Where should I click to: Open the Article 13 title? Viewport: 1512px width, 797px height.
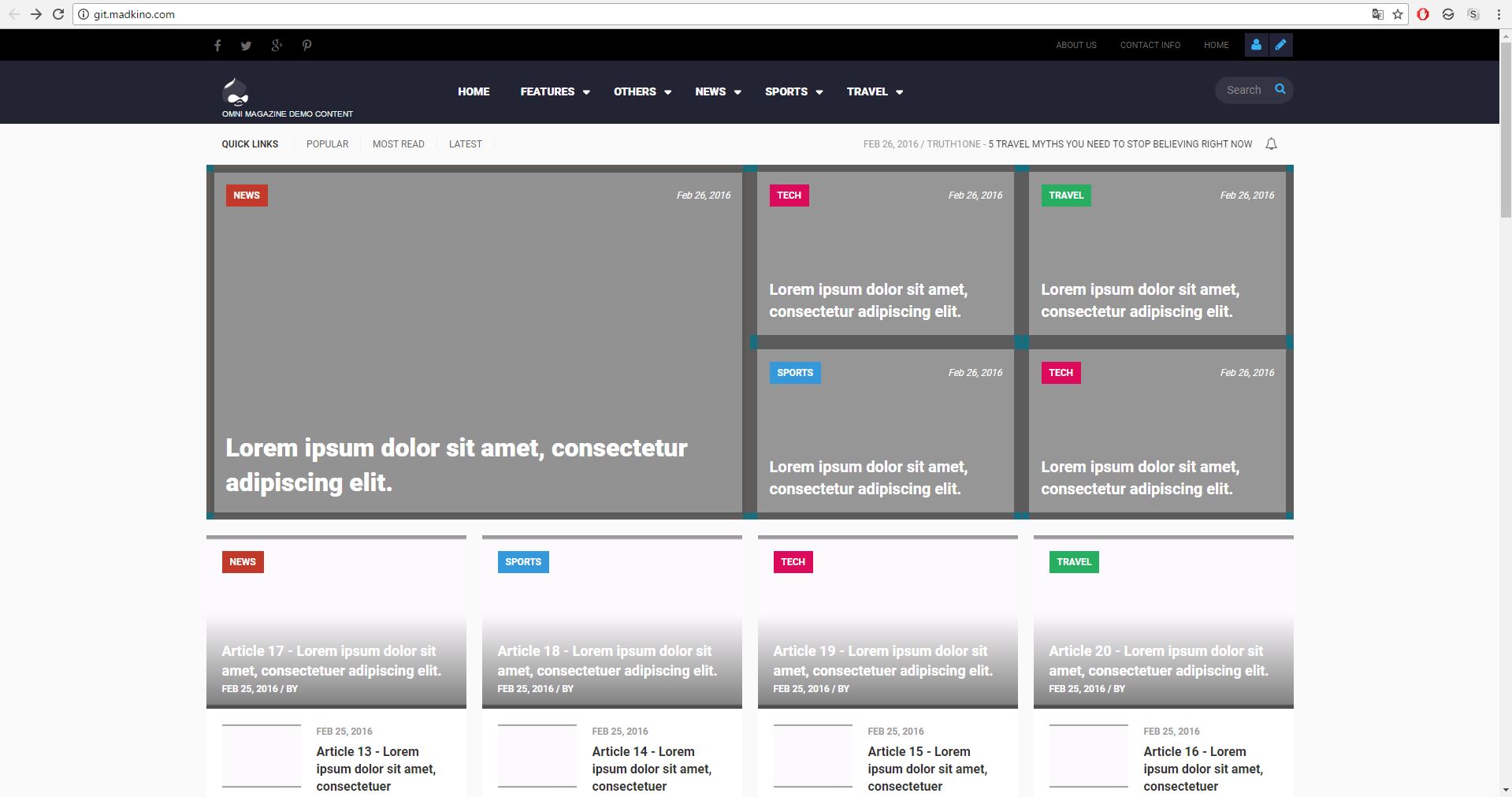[x=376, y=769]
